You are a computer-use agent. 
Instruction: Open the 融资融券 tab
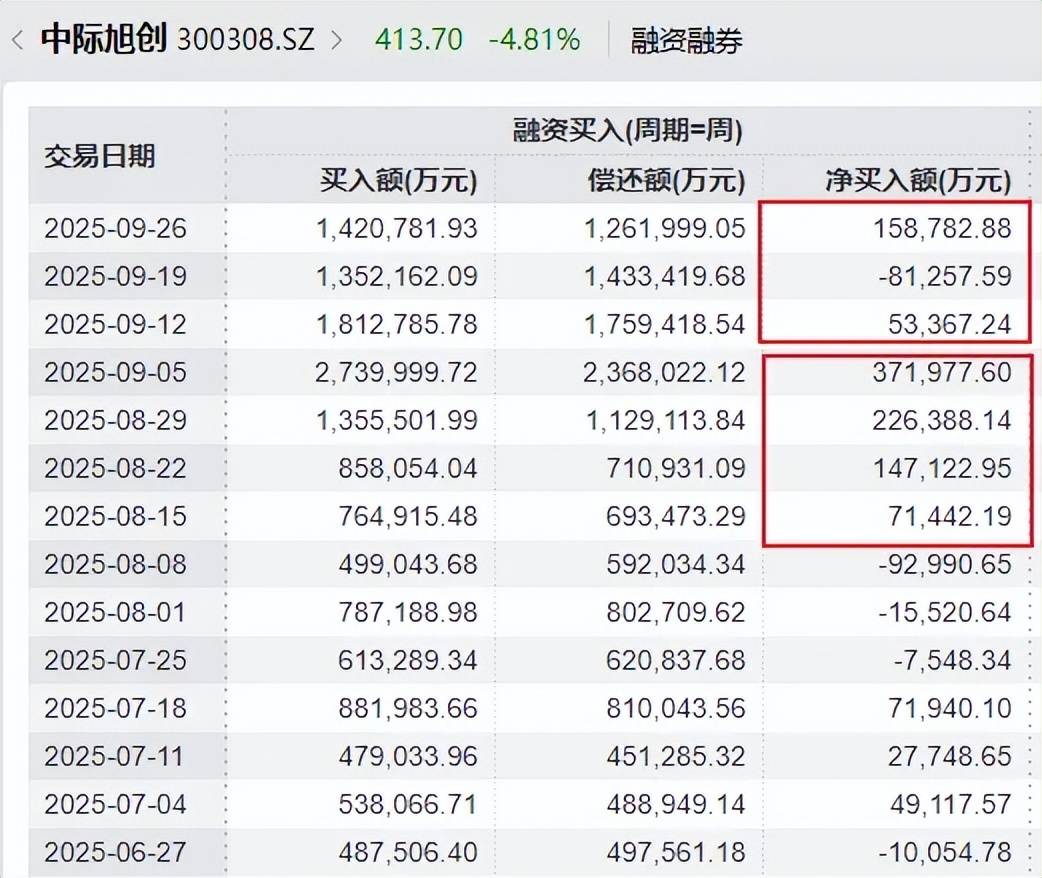(x=686, y=41)
